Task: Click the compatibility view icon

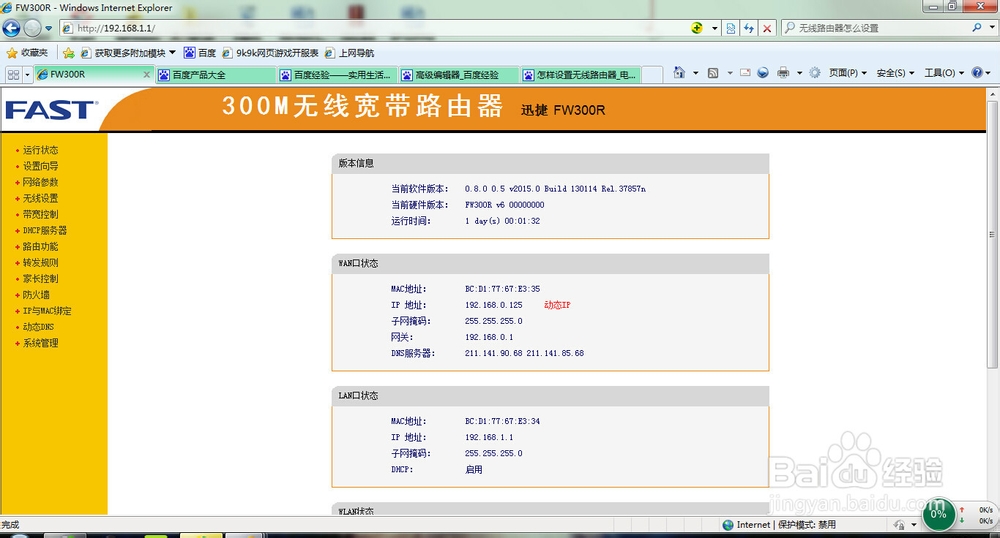Action: click(731, 28)
